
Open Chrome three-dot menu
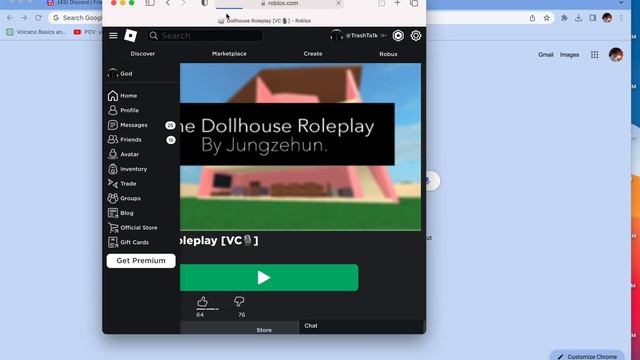[621, 18]
